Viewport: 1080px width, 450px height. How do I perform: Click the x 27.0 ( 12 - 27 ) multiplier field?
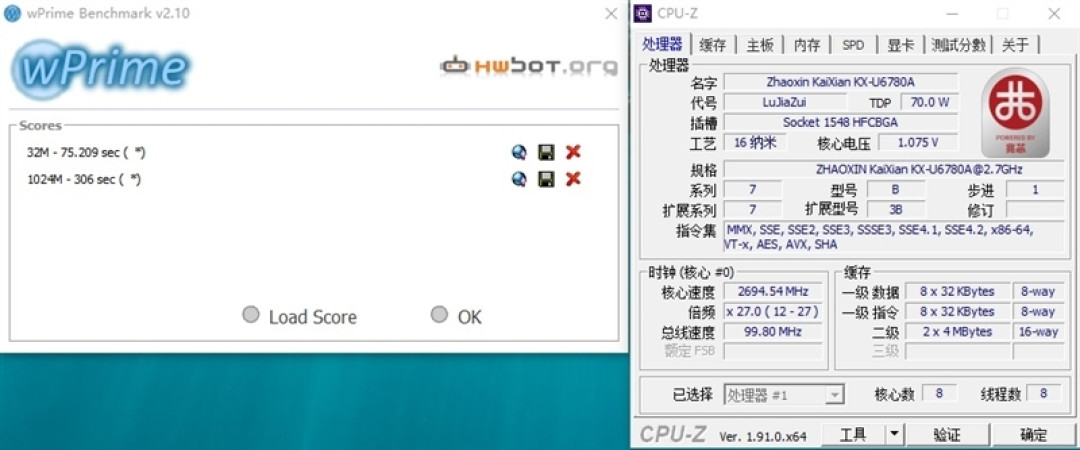click(x=773, y=311)
